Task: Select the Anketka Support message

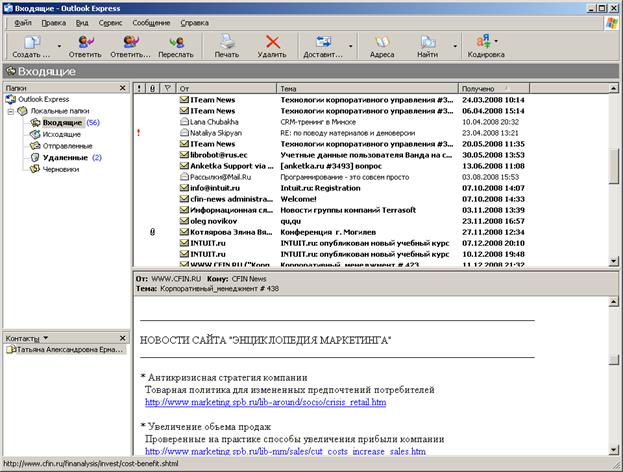Action: point(331,166)
